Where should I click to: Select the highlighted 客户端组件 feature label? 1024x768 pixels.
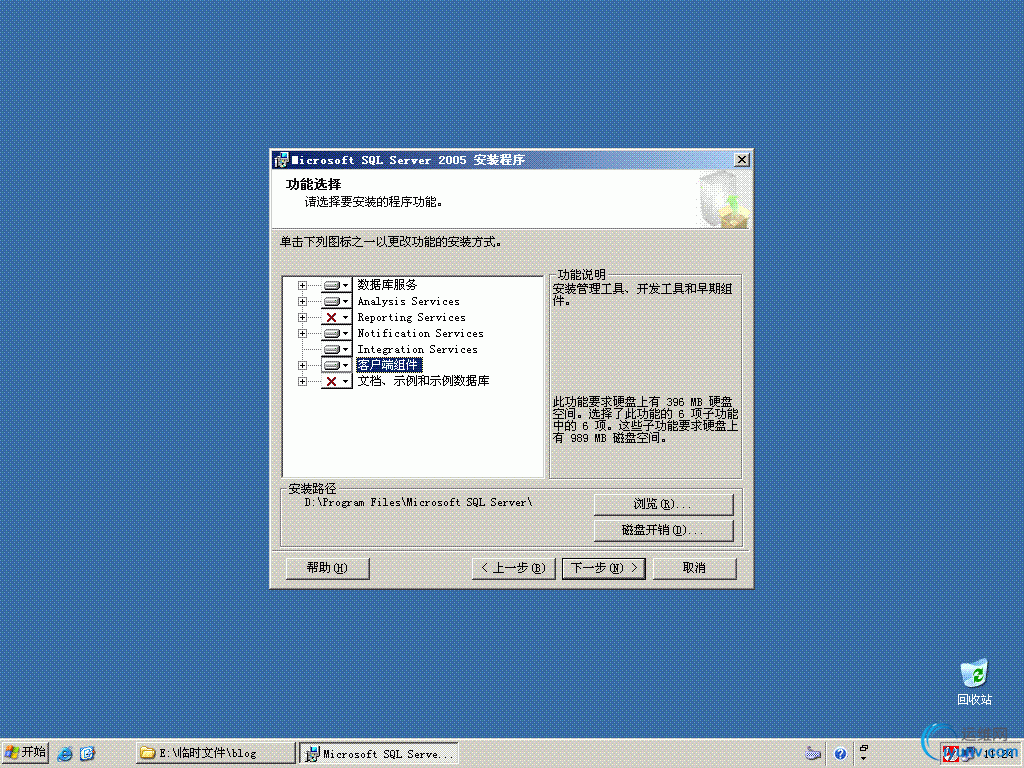(389, 365)
